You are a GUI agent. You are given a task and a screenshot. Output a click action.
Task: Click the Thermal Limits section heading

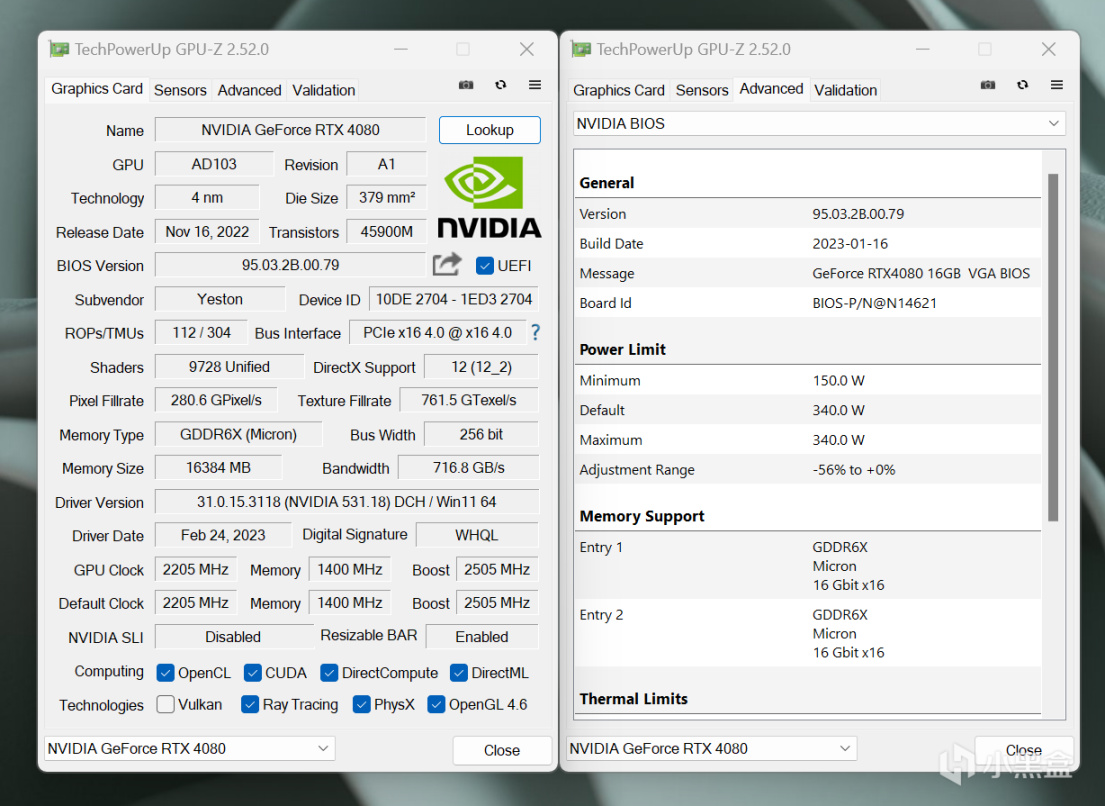coord(634,699)
